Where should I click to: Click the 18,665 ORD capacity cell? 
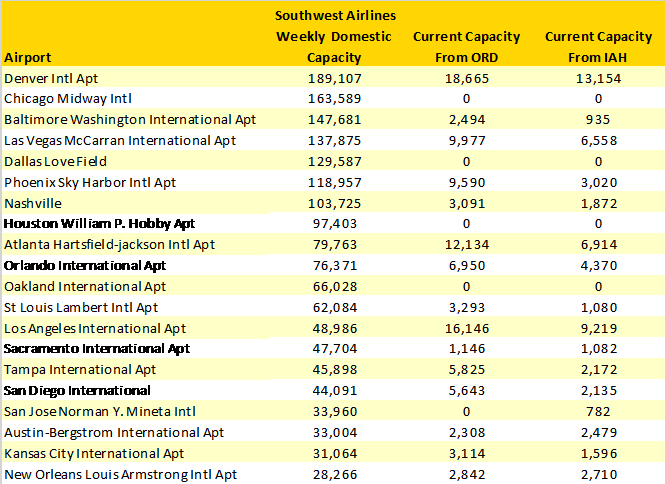466,78
